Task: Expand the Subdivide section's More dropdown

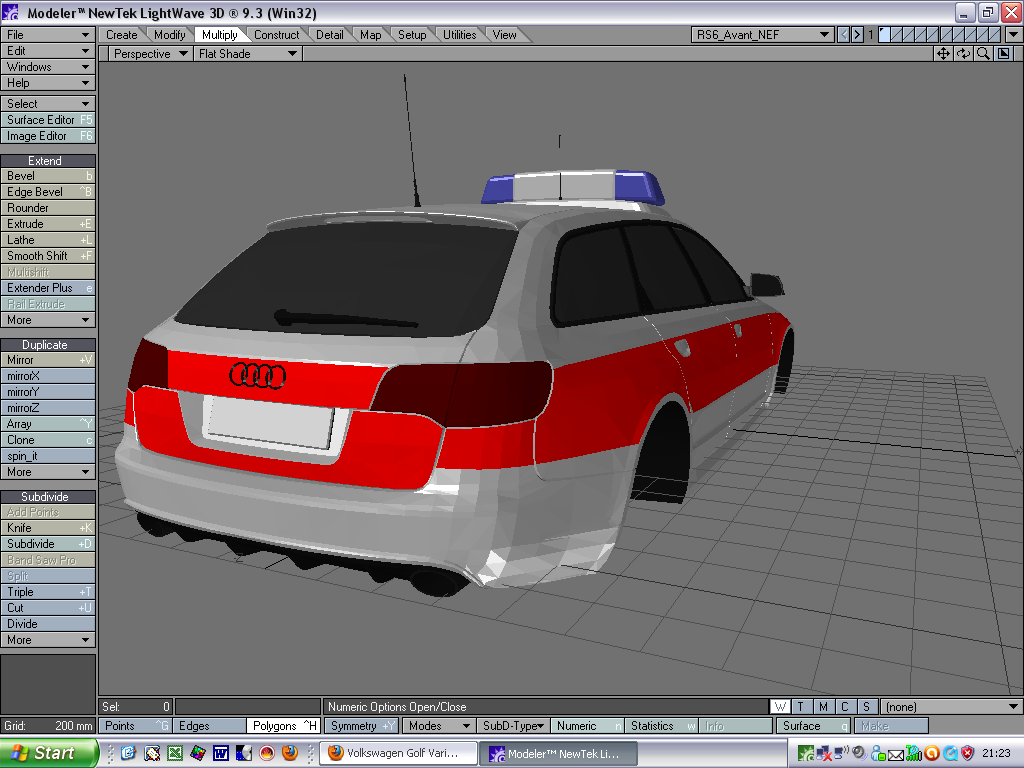Action: pos(48,640)
